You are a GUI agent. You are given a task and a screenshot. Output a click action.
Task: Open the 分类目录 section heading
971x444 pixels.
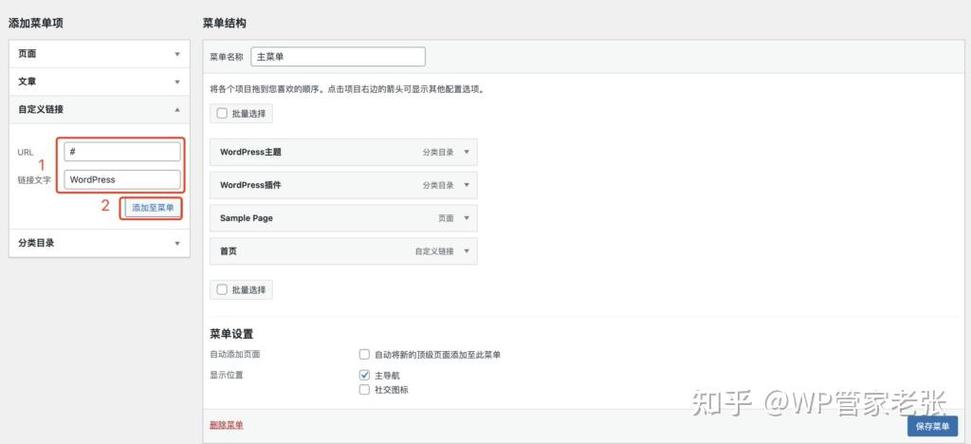36,243
